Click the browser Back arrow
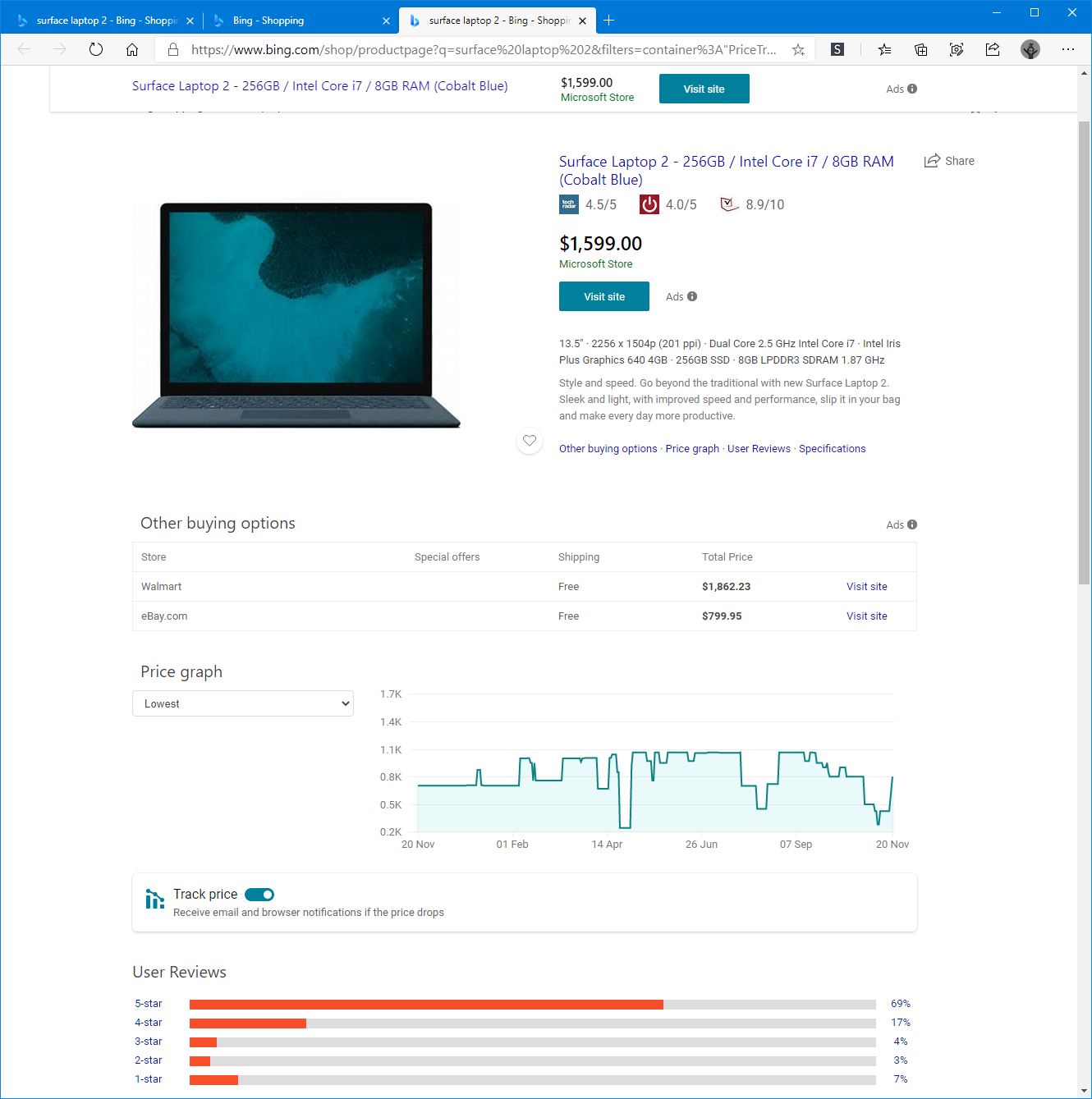This screenshot has width=1092, height=1099. (x=24, y=49)
